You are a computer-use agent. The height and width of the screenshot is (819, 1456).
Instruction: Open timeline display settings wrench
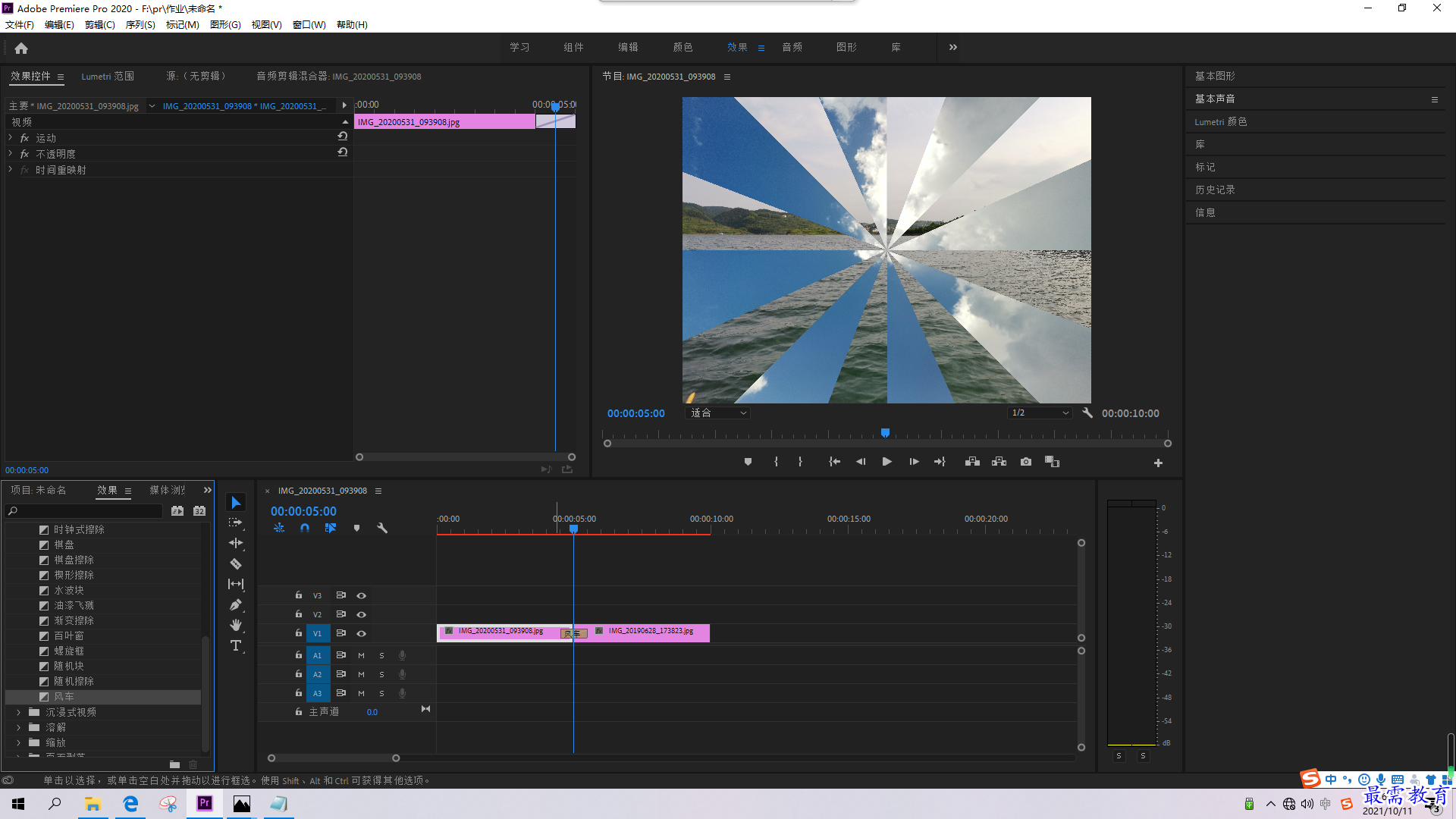pos(382,528)
